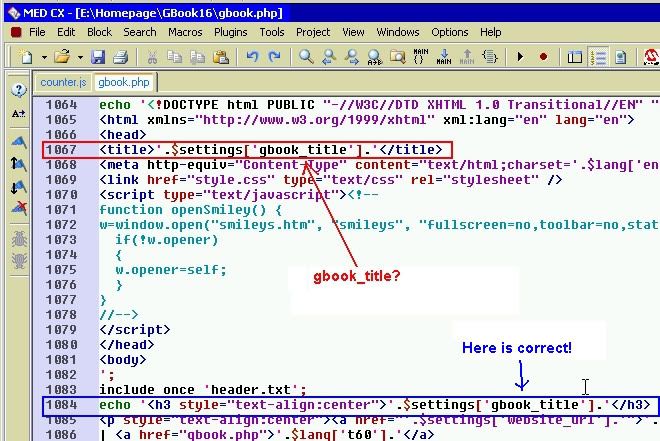660x441 pixels.
Task: Click the Open file folder icon
Action: pos(62,56)
